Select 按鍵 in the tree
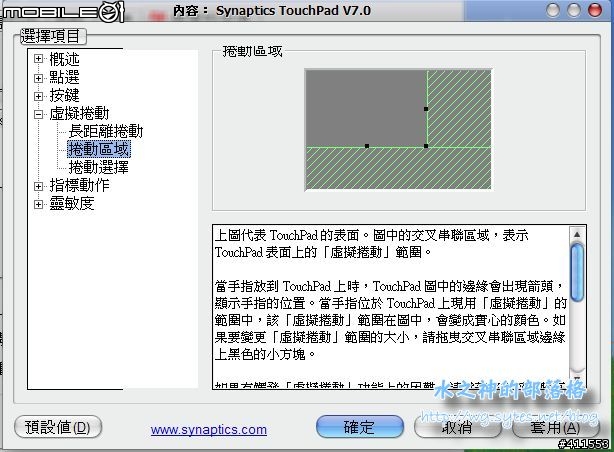The width and height of the screenshot is (614, 452). [x=64, y=95]
